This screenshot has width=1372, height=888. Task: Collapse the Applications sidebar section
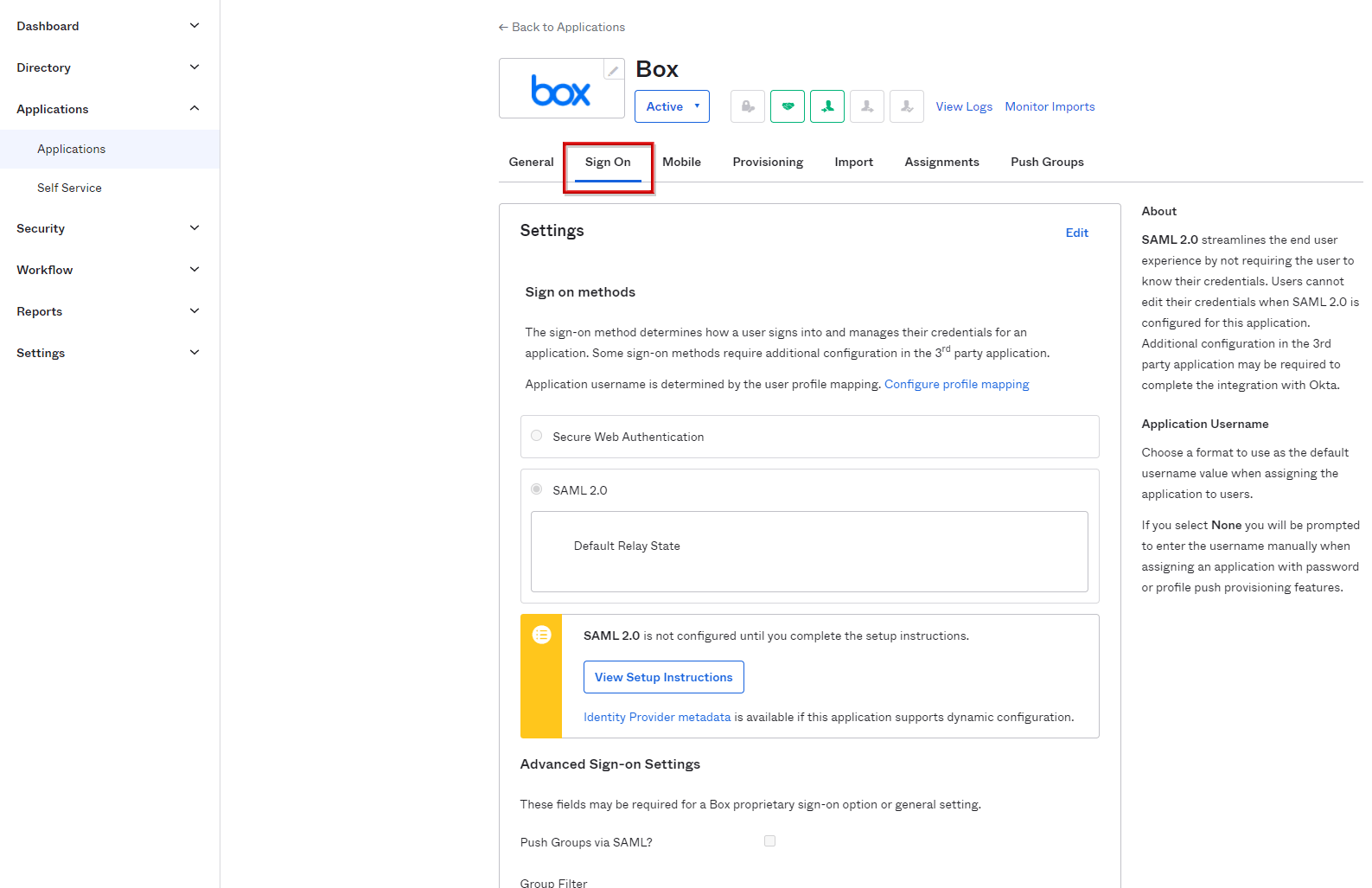(x=110, y=109)
